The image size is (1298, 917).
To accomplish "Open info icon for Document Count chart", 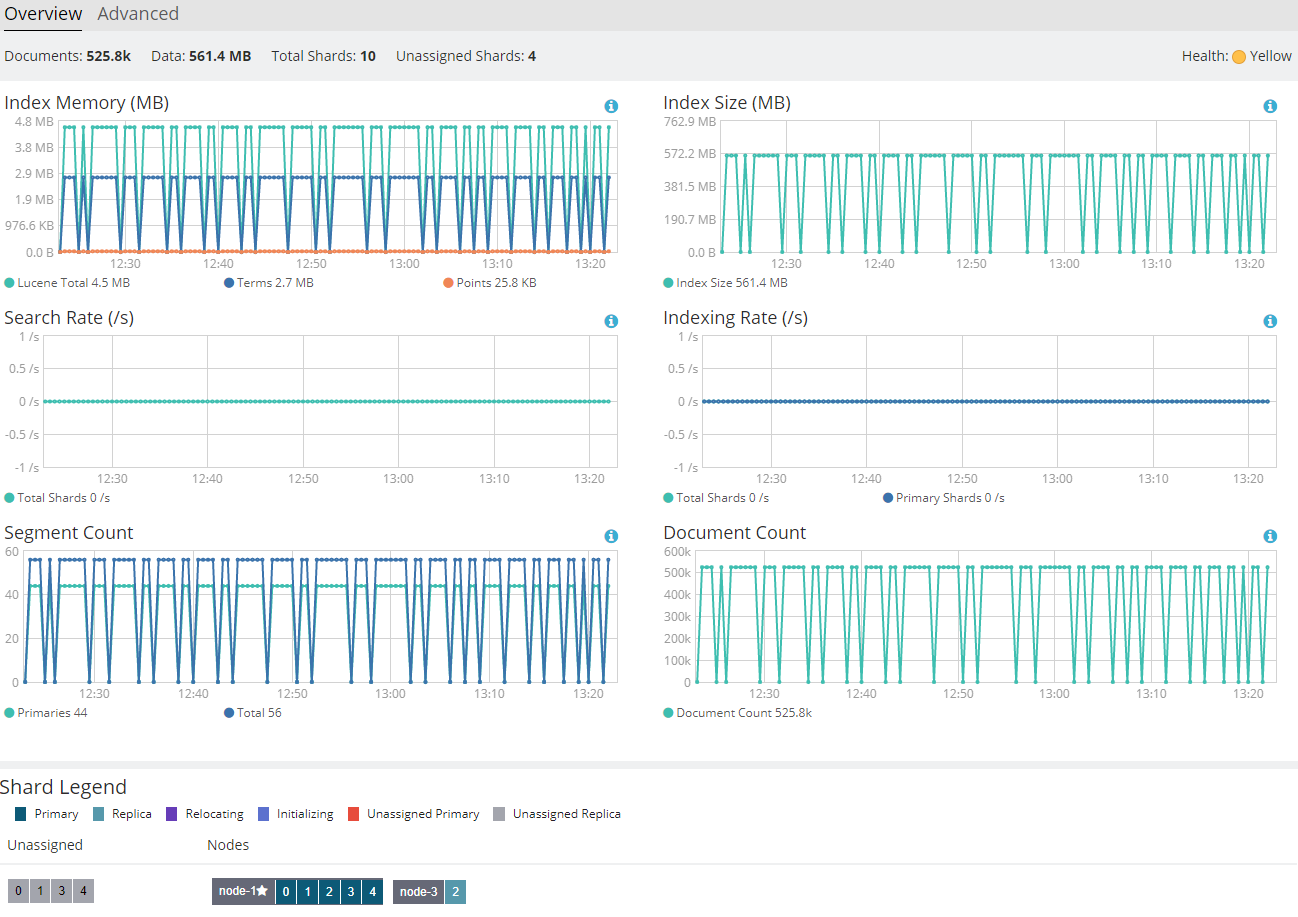I will point(1270,536).
